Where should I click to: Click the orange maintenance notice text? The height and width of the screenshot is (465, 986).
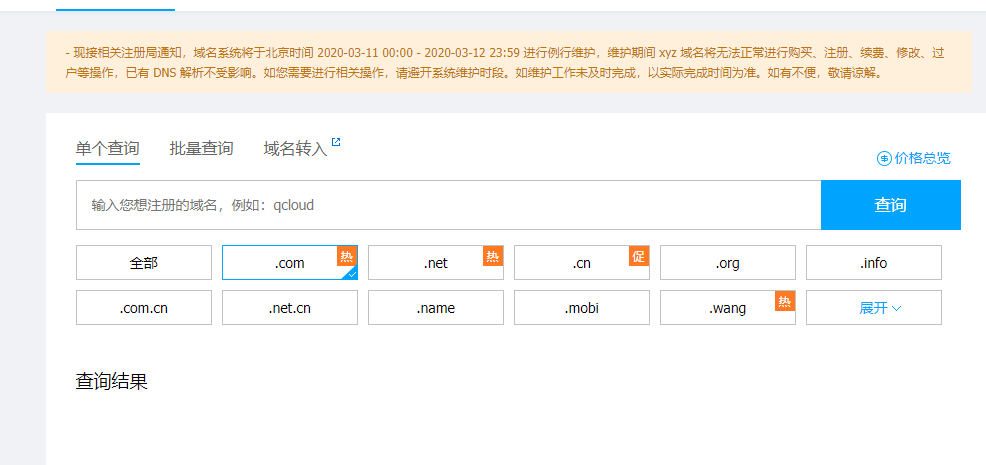(x=505, y=62)
